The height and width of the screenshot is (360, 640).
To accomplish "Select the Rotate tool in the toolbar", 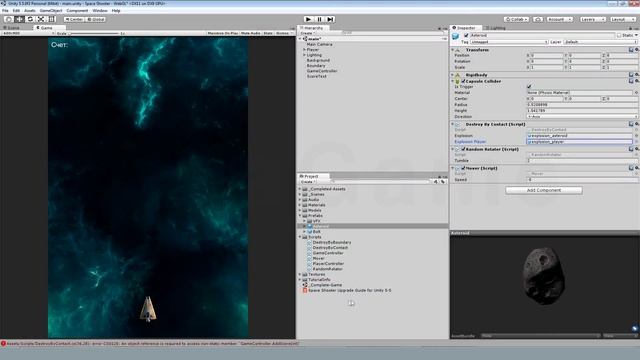I will 30,19.
